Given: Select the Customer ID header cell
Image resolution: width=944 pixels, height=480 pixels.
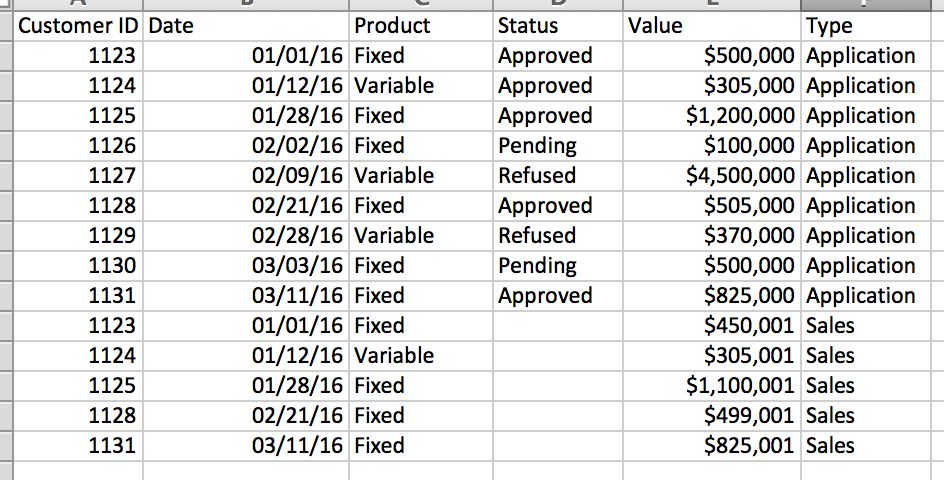Looking at the screenshot, I should click(x=79, y=26).
